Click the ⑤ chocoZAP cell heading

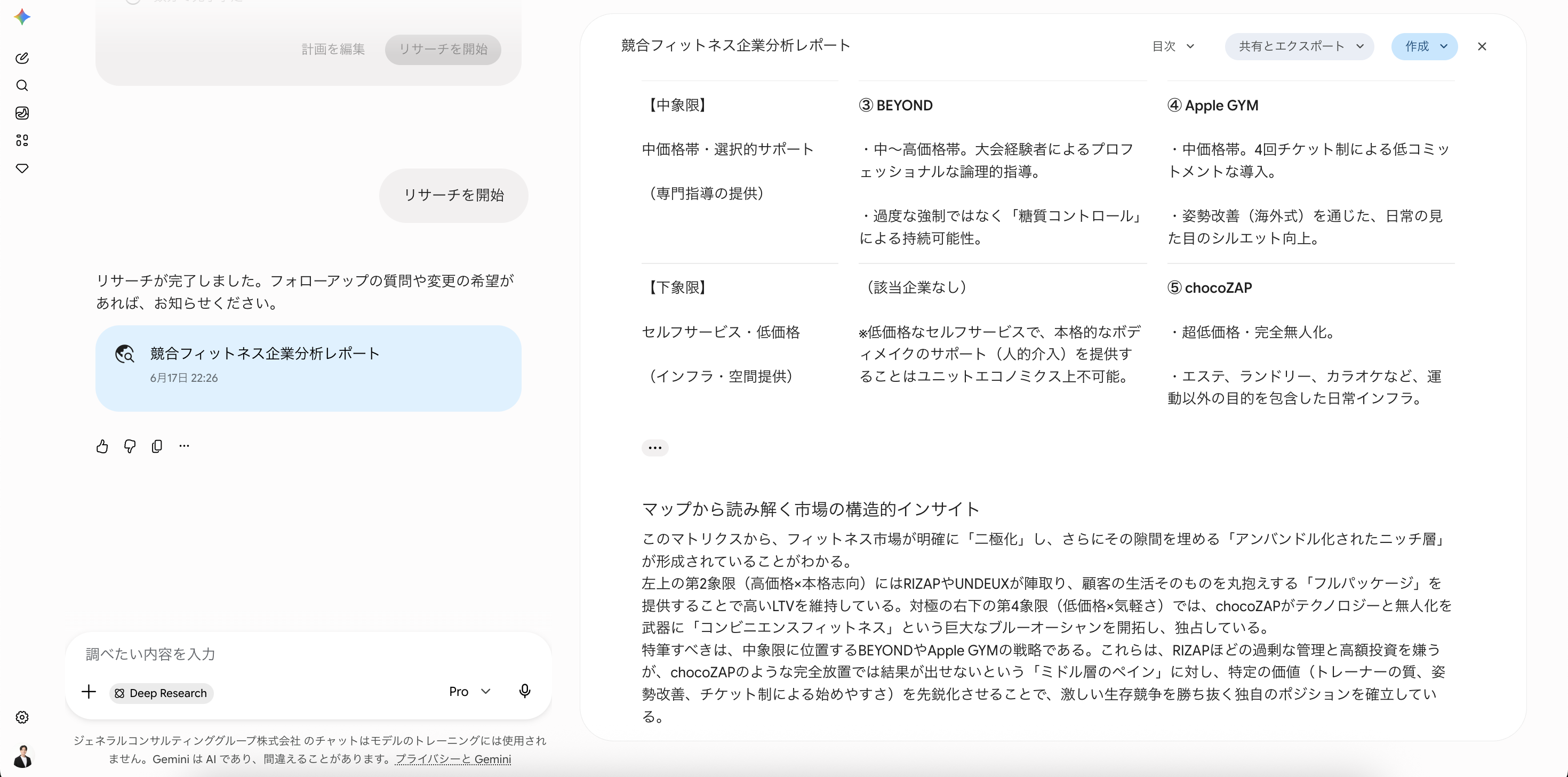1210,288
